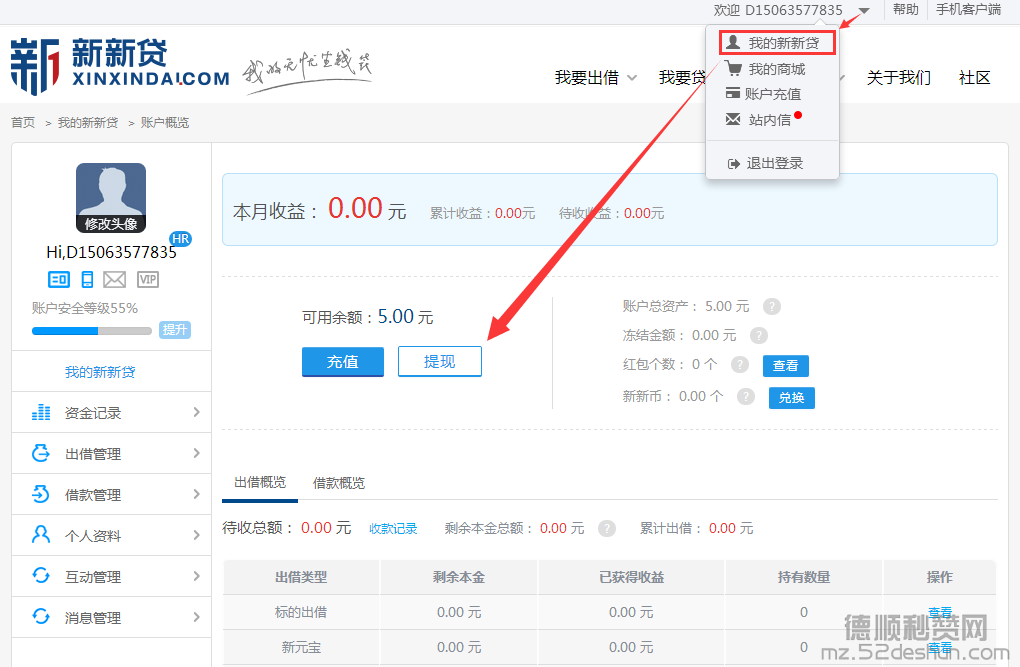The height and width of the screenshot is (667, 1020).
Task: Click the mobile phone verification icon
Action: (87, 280)
